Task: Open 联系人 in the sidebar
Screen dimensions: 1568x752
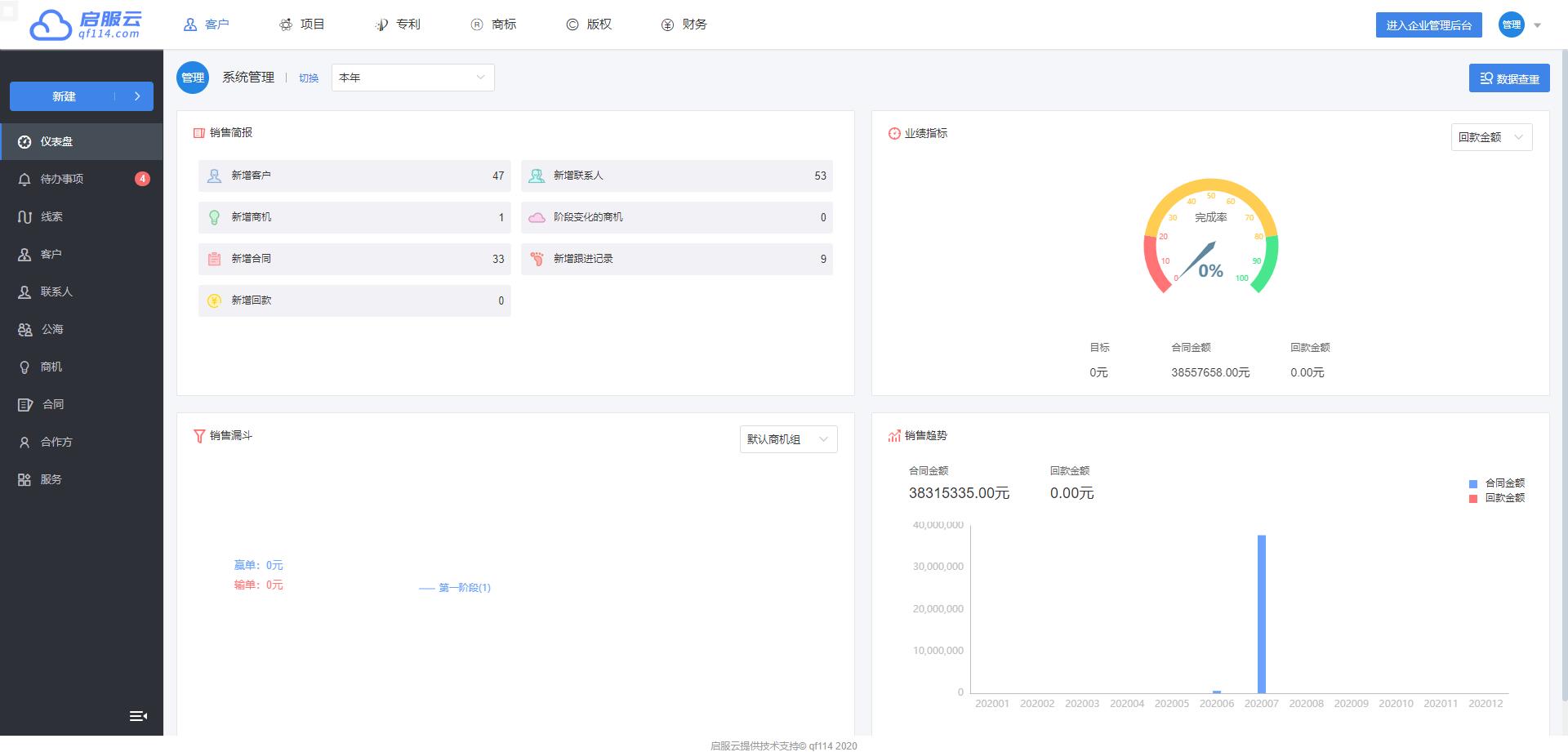Action: [82, 291]
